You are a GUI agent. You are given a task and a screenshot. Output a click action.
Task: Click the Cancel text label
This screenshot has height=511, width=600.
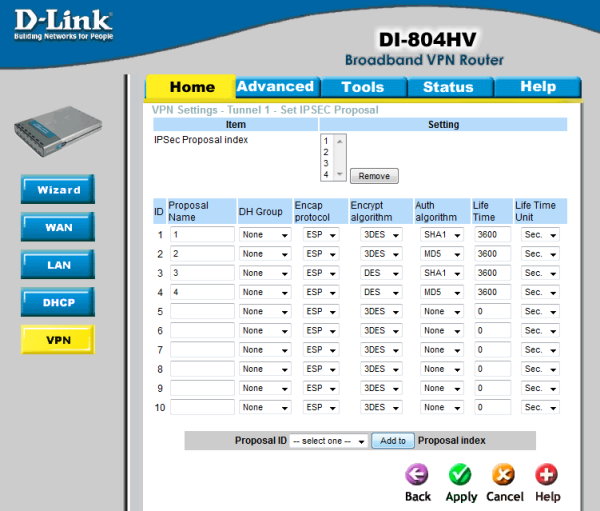(505, 496)
